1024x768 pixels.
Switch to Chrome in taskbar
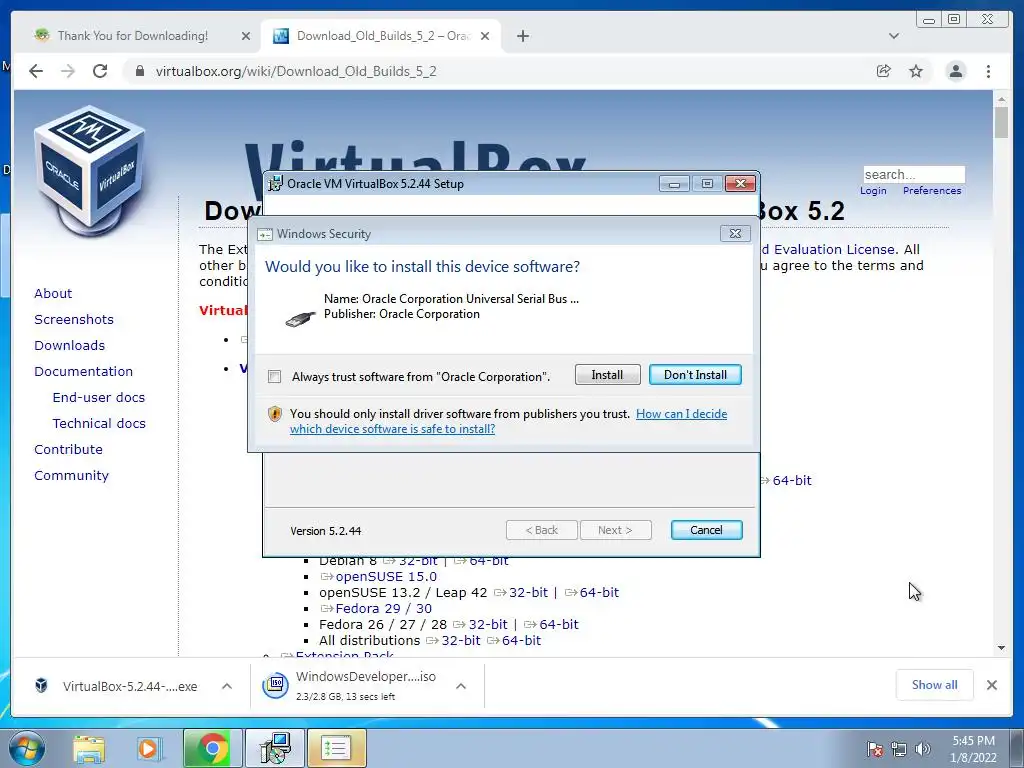[212, 748]
